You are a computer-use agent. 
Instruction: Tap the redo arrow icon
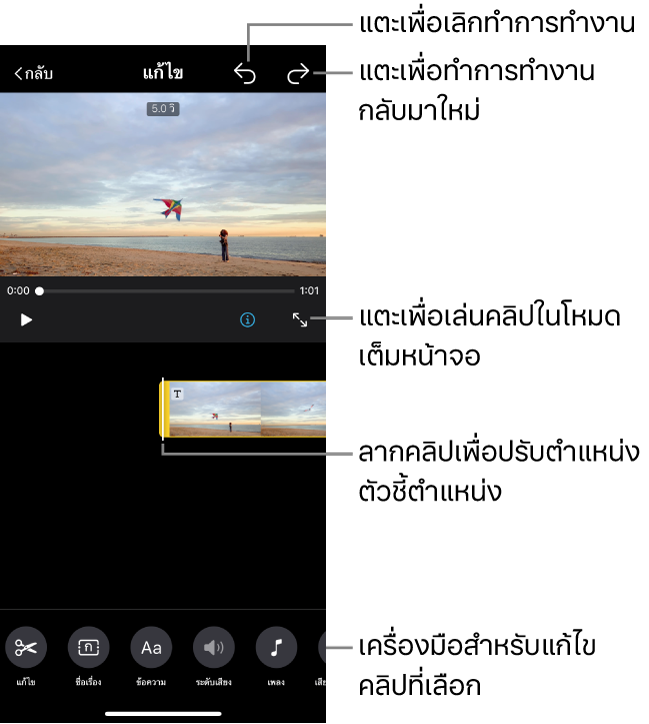pyautogui.click(x=298, y=73)
